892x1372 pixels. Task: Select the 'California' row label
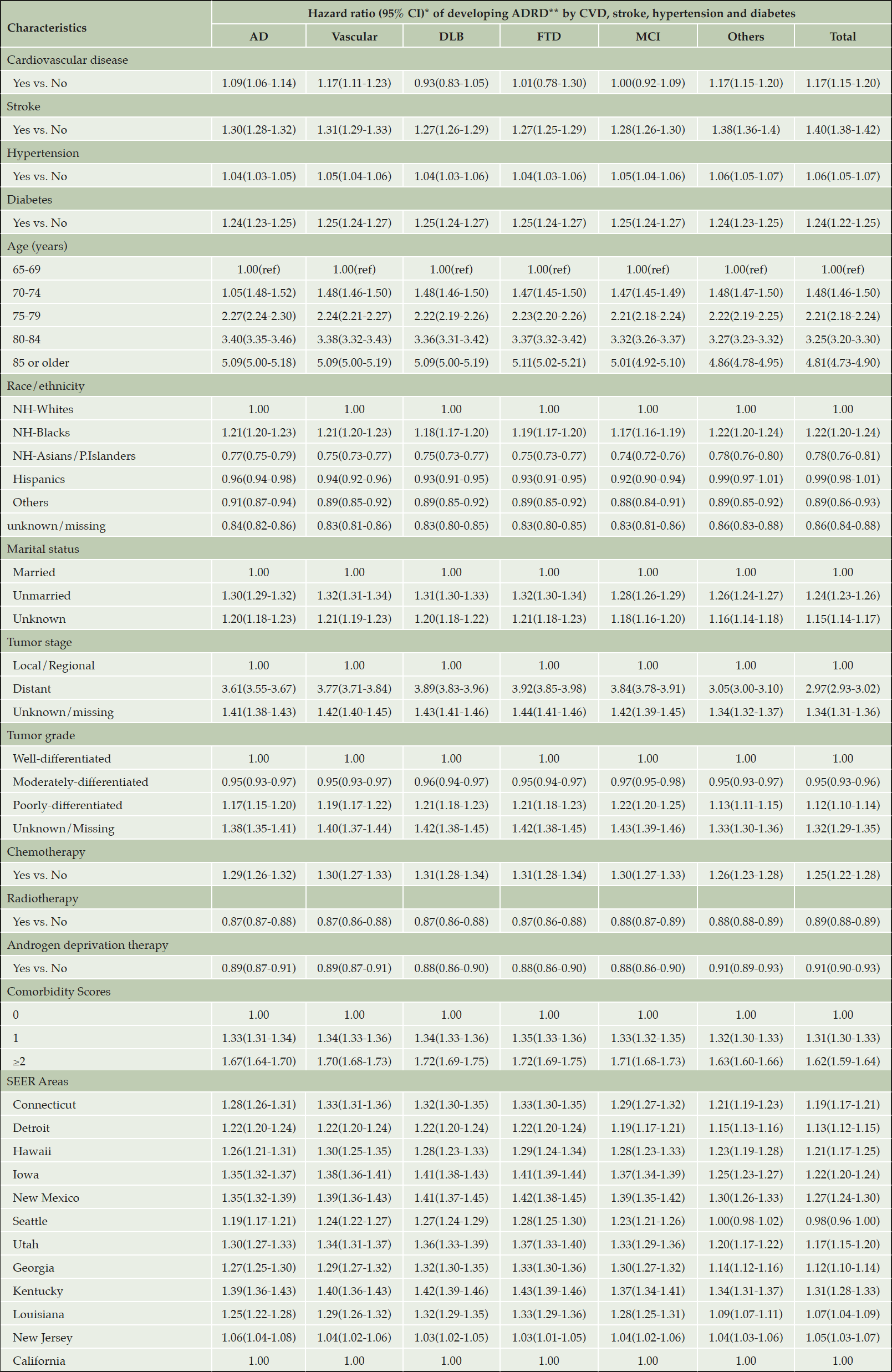click(x=39, y=1360)
